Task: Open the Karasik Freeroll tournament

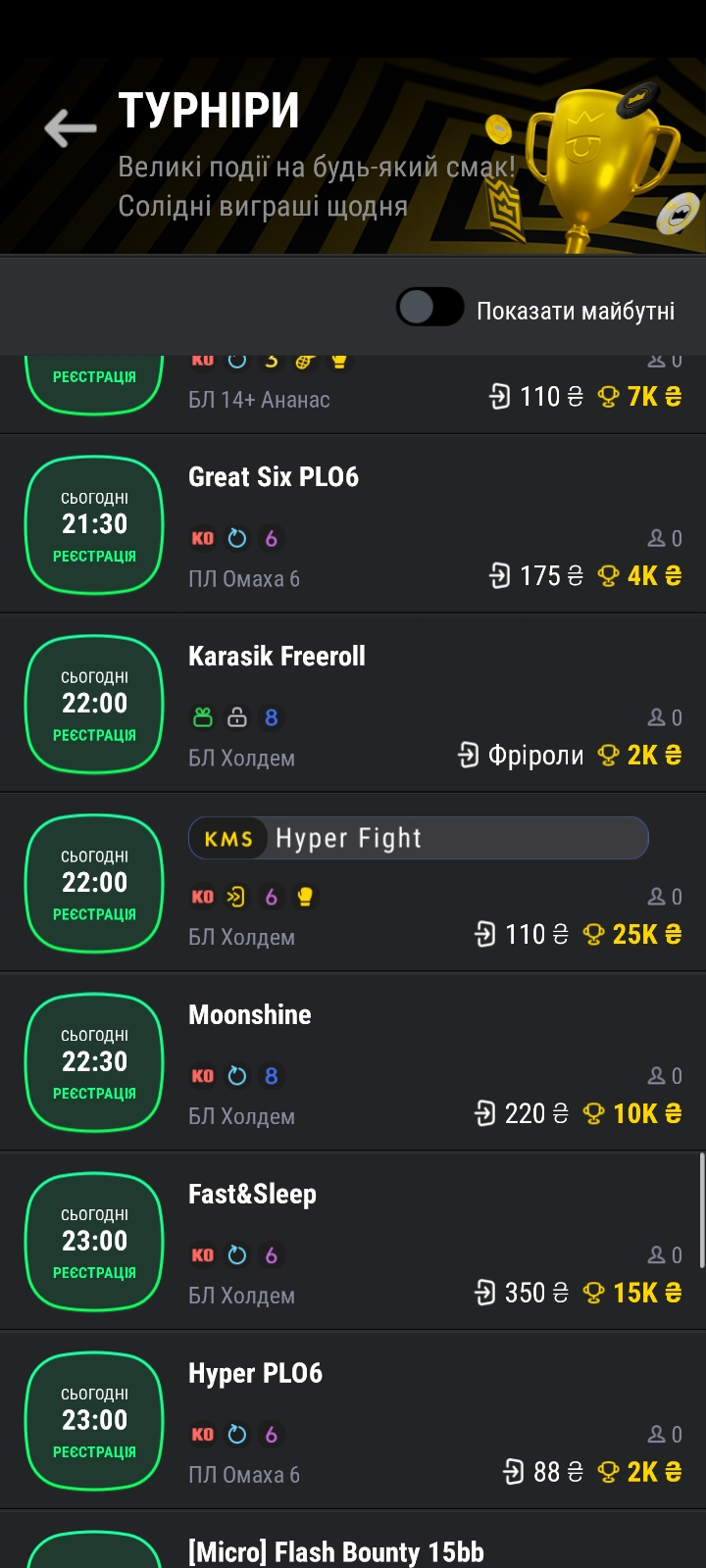Action: (277, 657)
